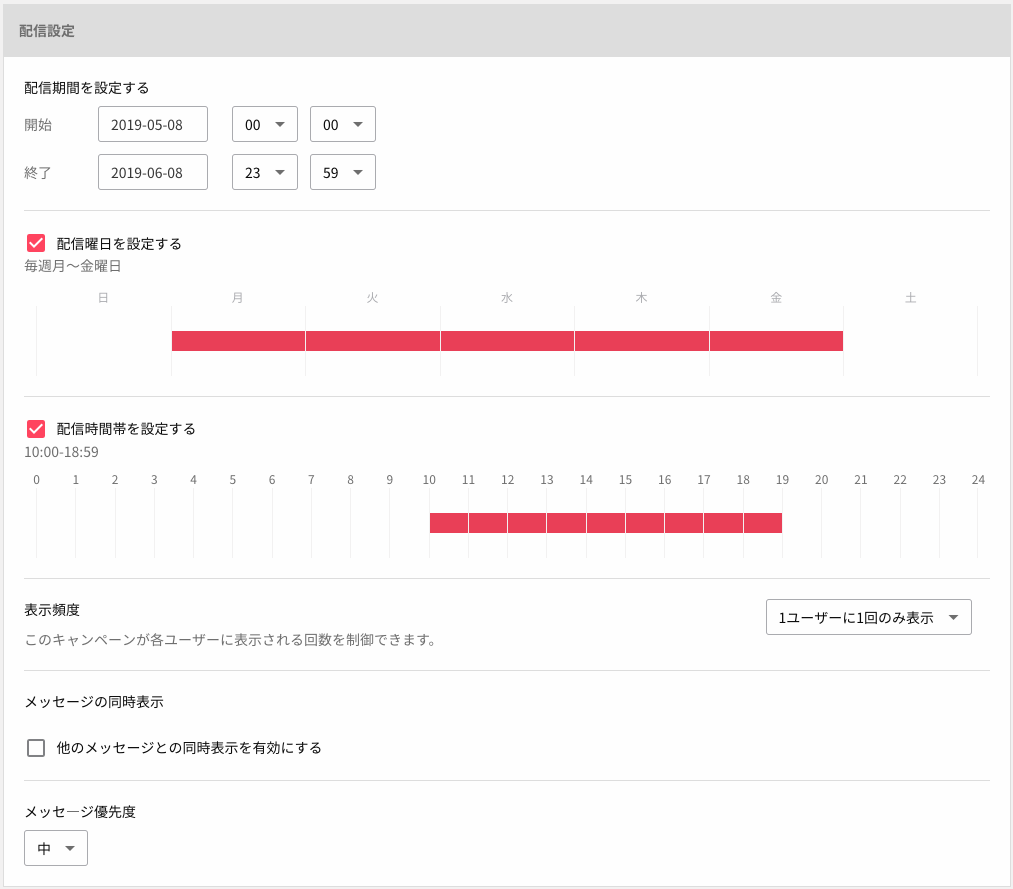Click the 表示頻度 label
The width and height of the screenshot is (1013, 889).
pos(52,609)
